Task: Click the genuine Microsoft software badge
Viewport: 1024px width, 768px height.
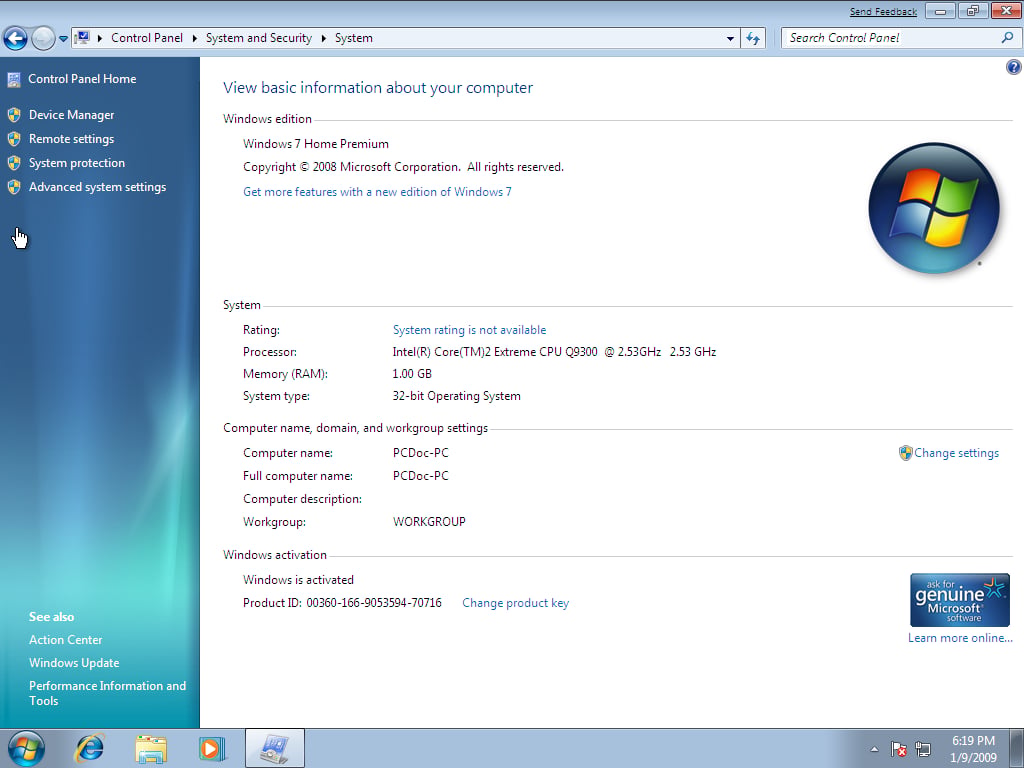Action: [959, 600]
